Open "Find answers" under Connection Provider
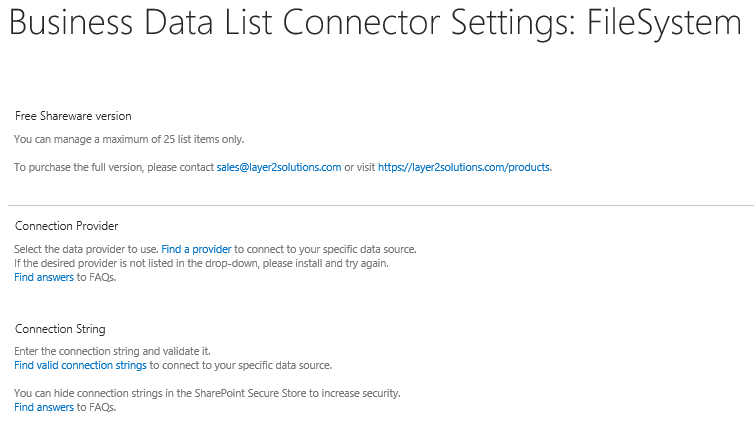This screenshot has height=434, width=754. point(44,277)
